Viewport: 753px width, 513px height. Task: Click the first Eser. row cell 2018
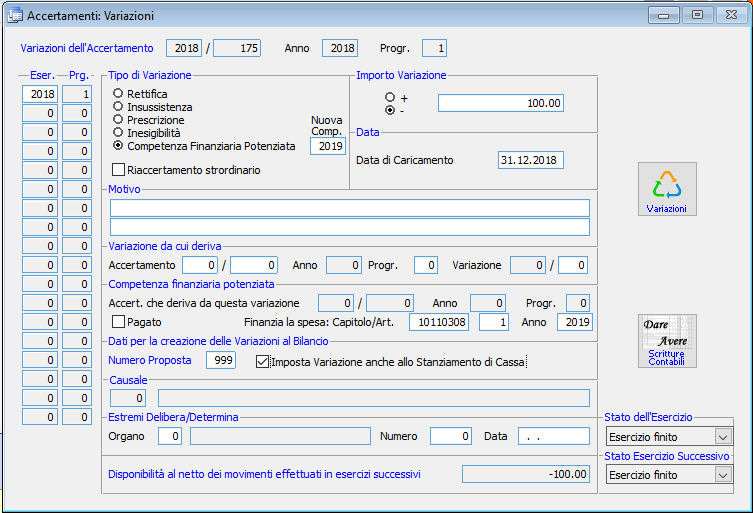(40, 94)
